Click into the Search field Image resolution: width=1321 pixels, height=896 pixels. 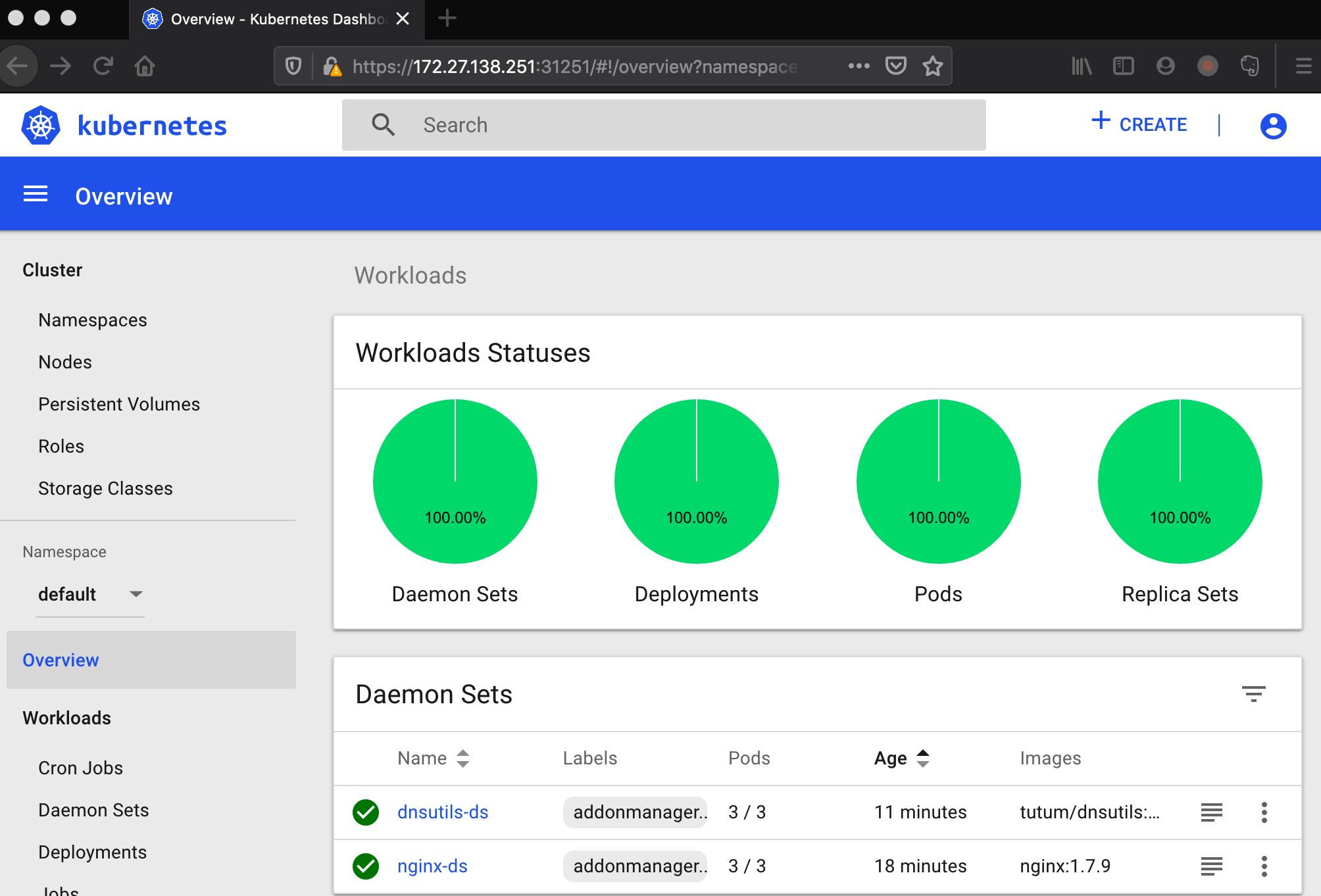pos(664,125)
